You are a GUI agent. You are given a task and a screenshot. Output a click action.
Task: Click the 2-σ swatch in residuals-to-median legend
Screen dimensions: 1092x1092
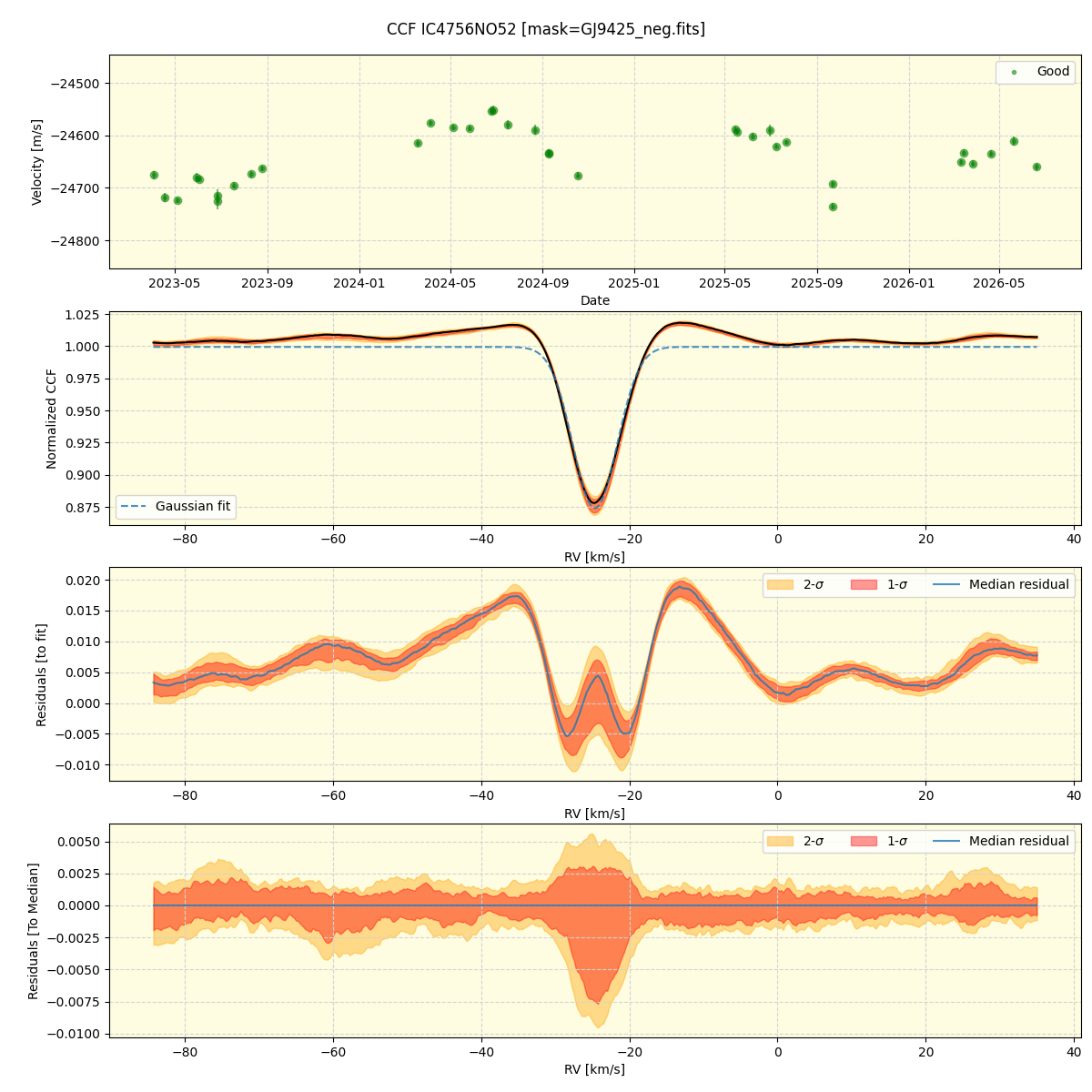click(x=780, y=842)
